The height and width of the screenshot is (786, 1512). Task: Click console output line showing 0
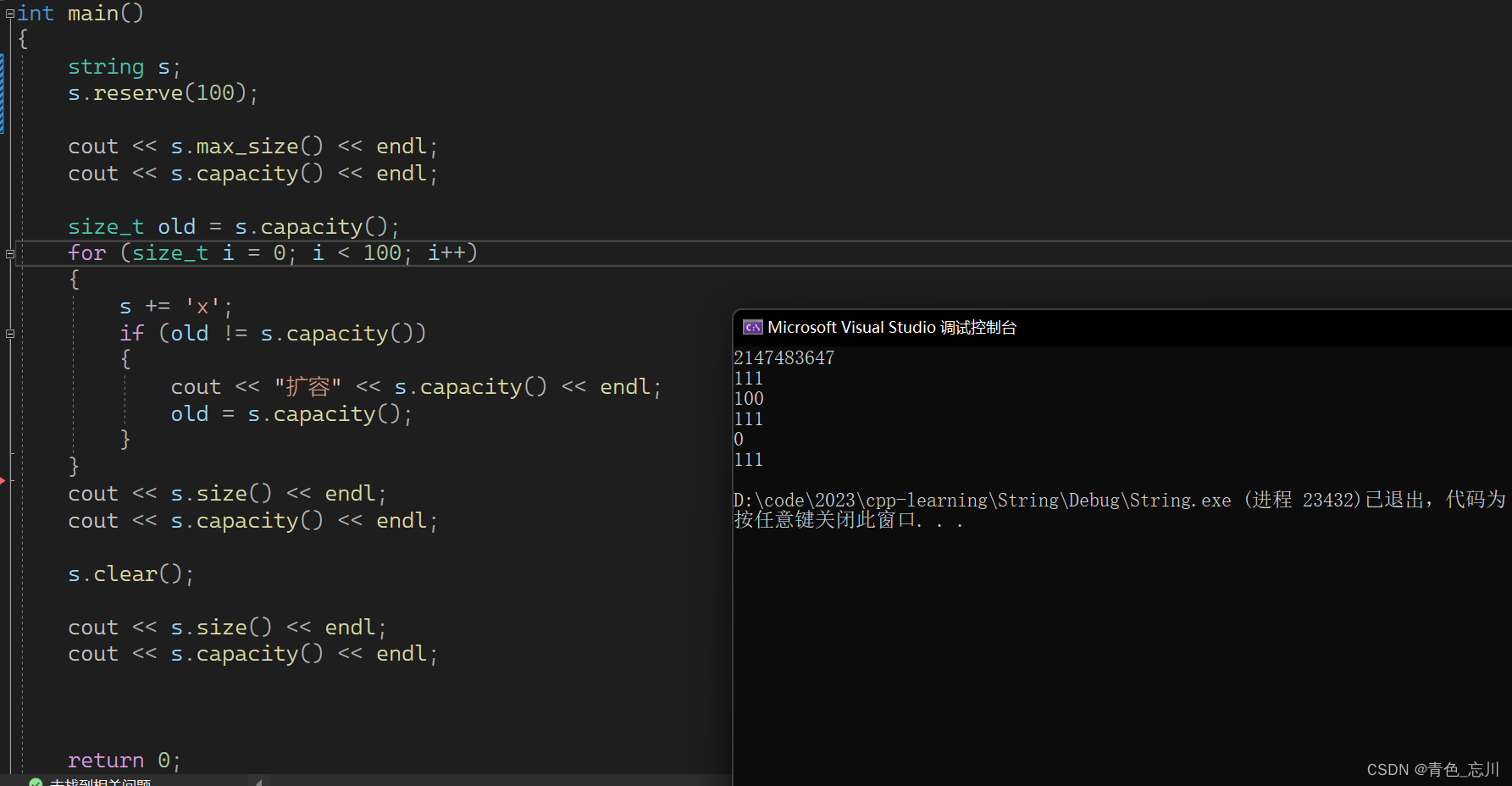(739, 440)
